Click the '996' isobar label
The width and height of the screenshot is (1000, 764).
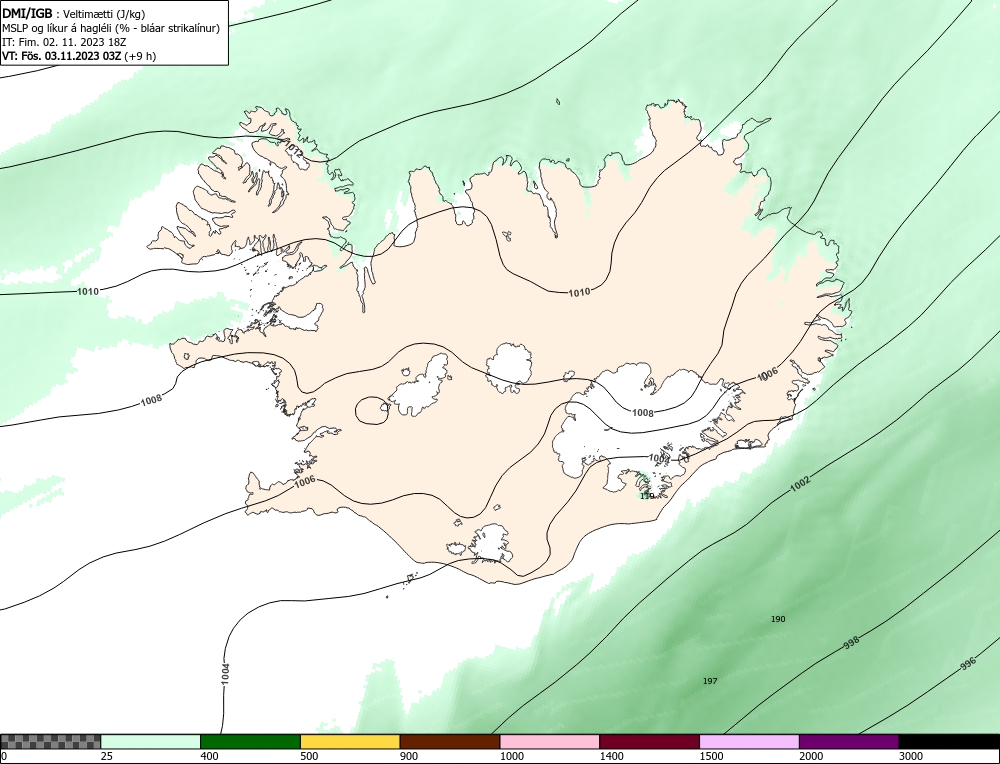[968, 664]
